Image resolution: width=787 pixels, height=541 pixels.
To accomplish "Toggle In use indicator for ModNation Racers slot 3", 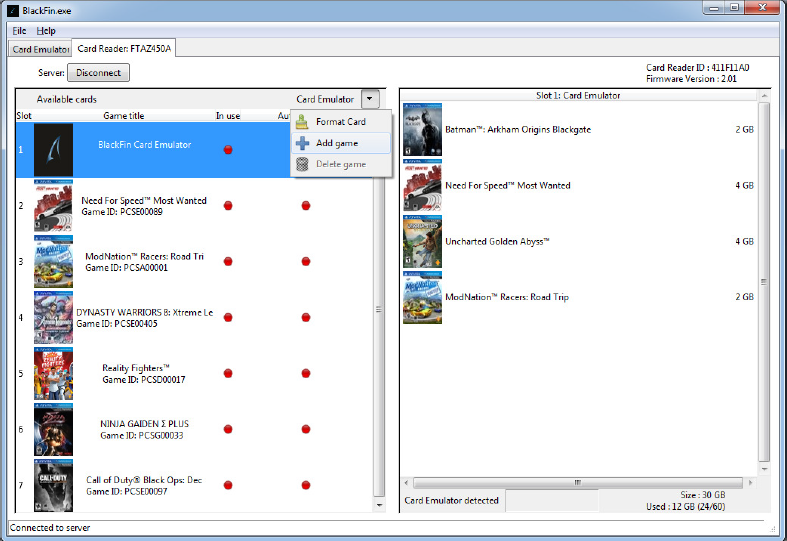I will (228, 261).
